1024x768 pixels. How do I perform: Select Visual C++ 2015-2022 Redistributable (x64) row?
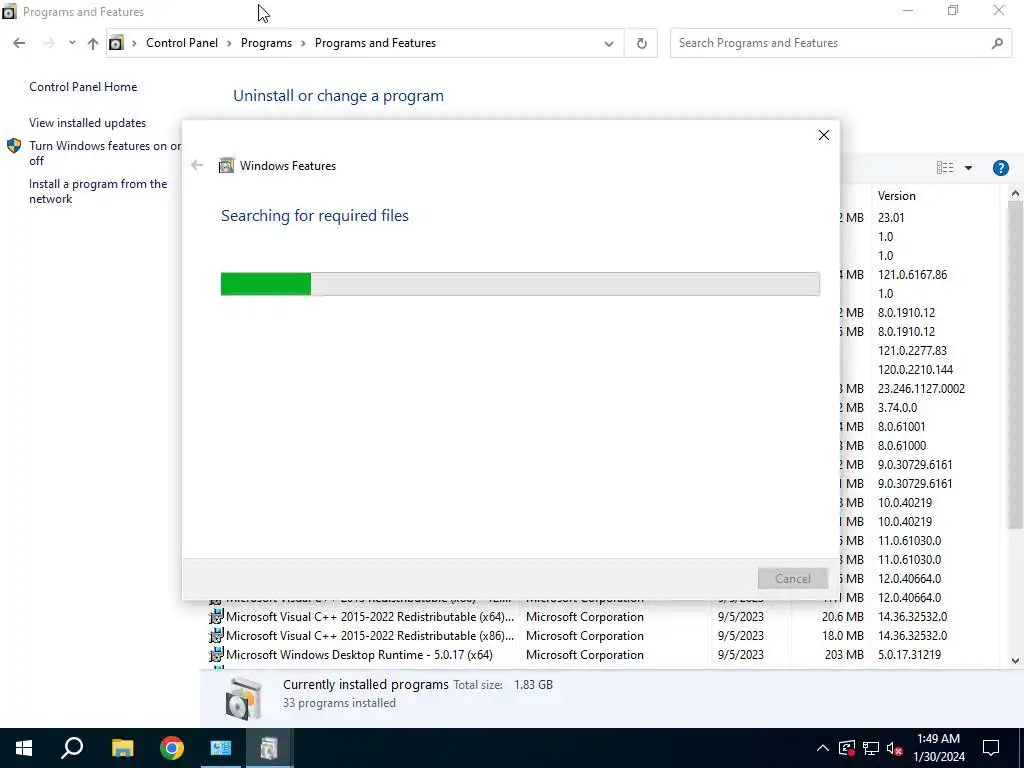[602, 616]
